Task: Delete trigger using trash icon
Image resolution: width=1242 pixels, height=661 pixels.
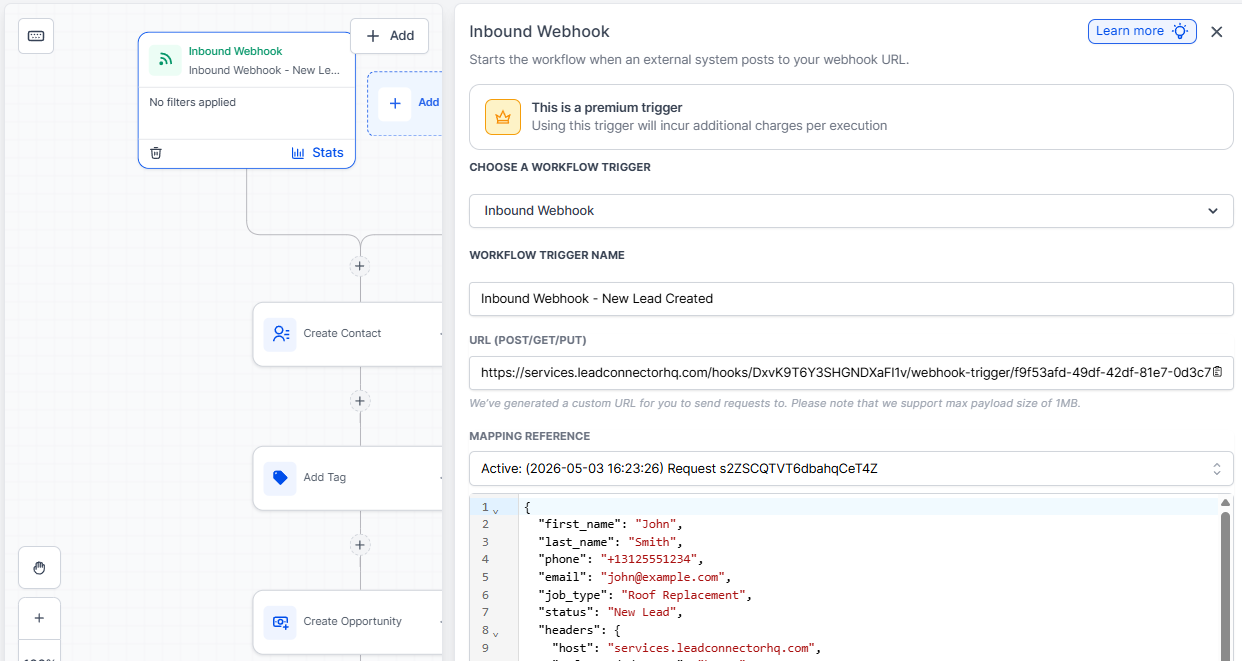Action: click(x=156, y=153)
